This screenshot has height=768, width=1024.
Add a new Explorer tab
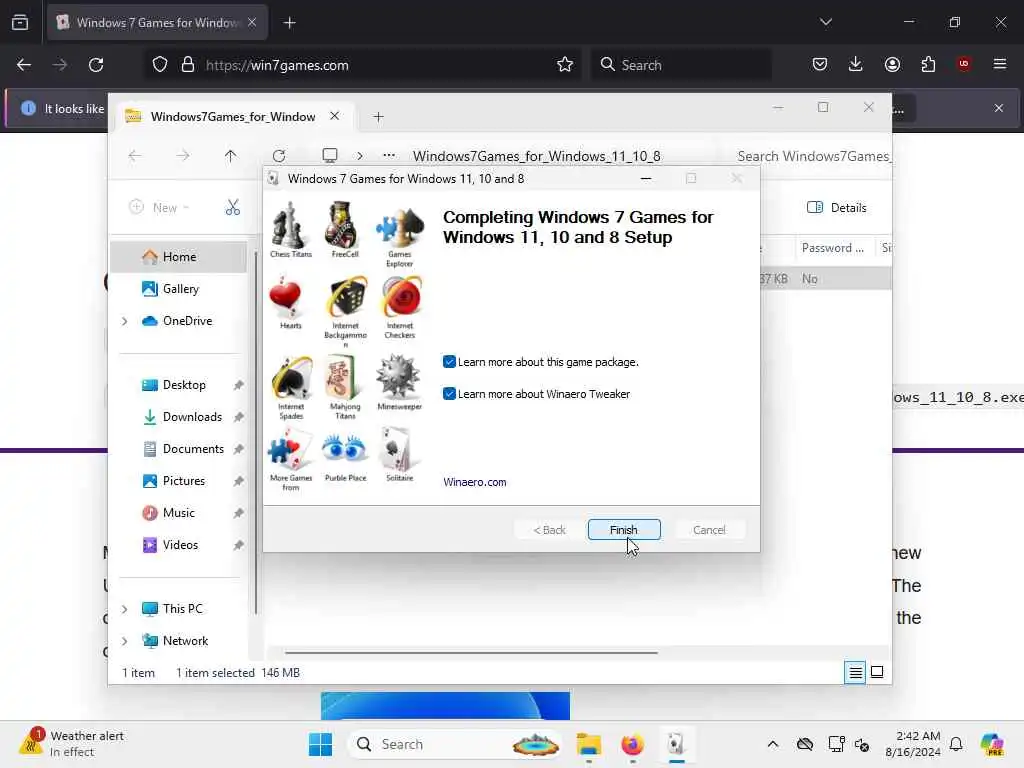coord(378,117)
